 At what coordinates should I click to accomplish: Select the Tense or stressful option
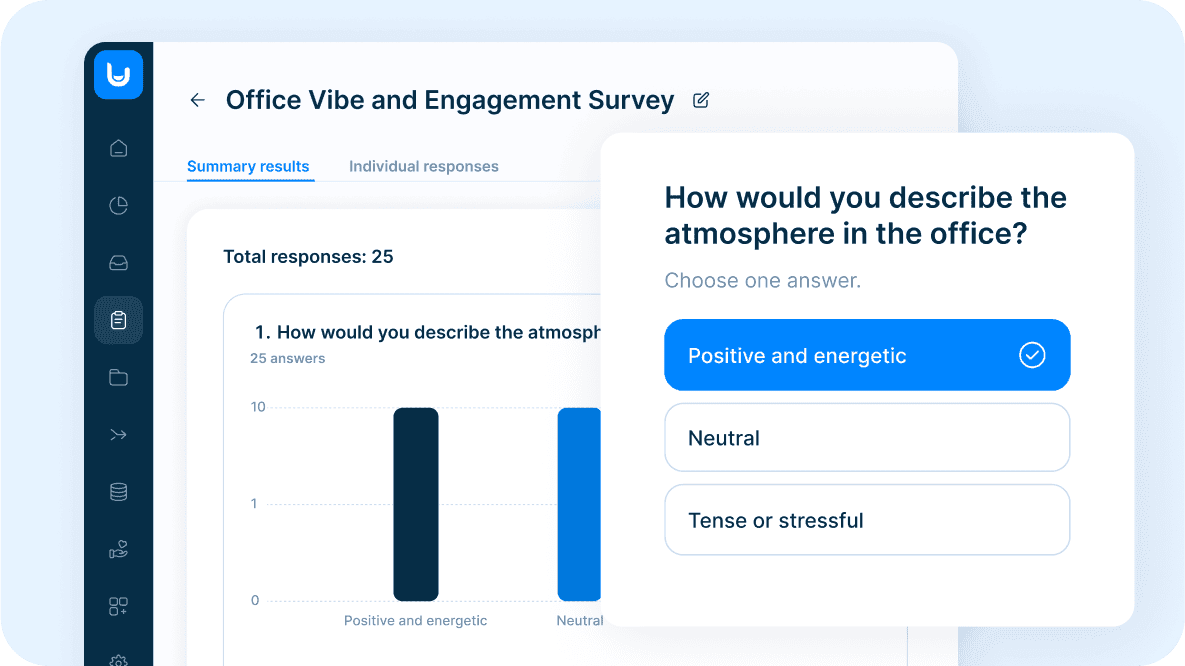[867, 519]
